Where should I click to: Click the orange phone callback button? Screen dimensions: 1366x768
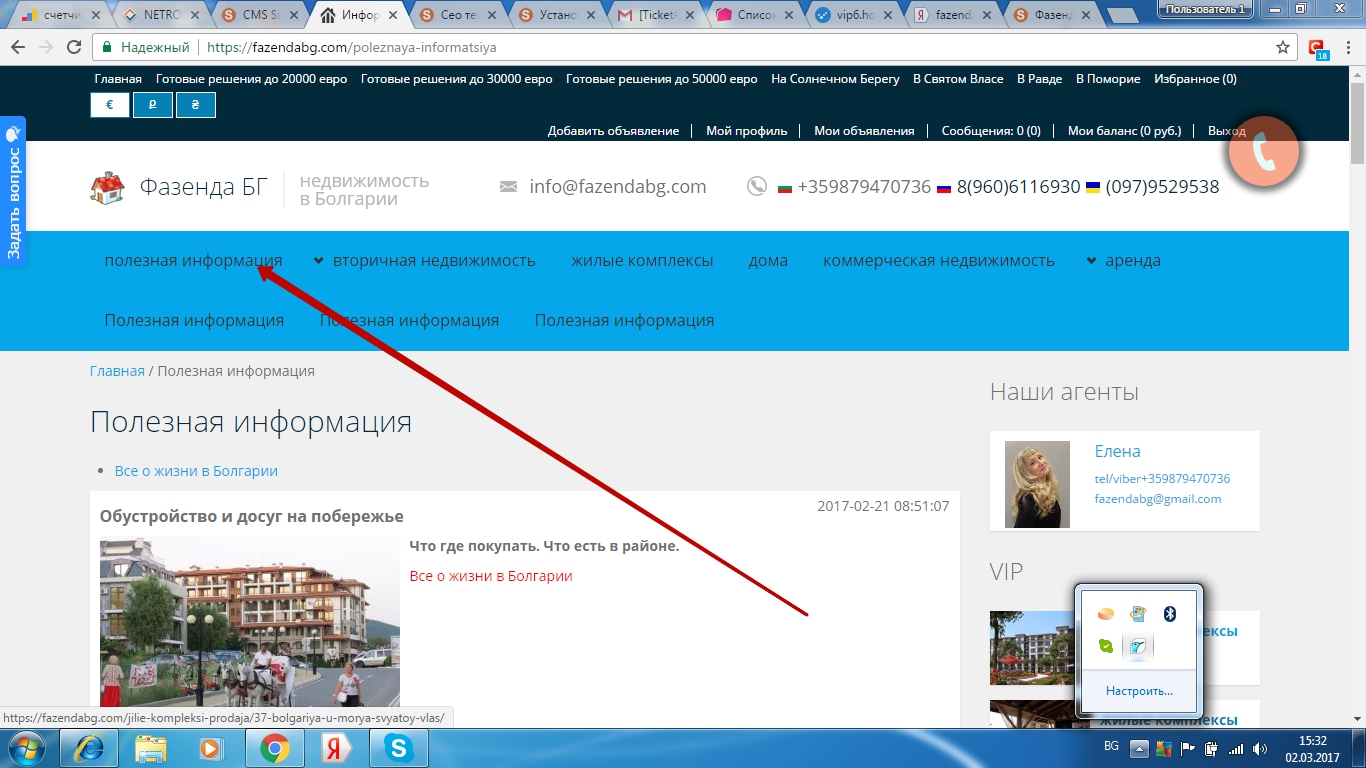tap(1264, 153)
